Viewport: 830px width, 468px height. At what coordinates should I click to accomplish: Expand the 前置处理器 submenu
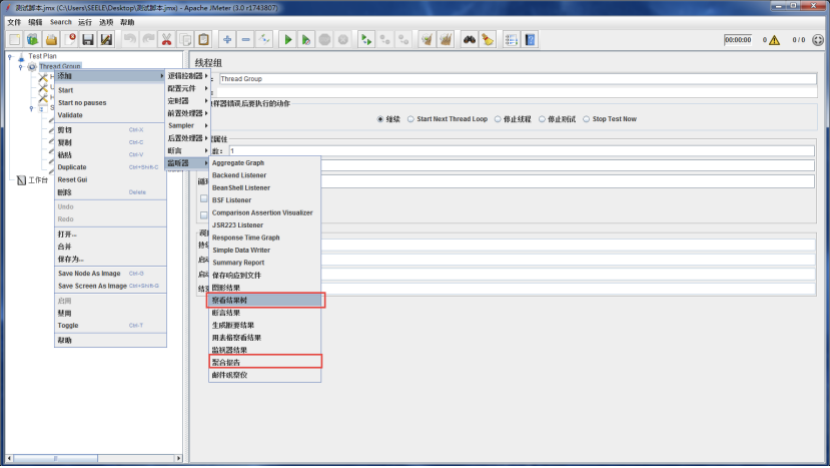click(x=188, y=113)
